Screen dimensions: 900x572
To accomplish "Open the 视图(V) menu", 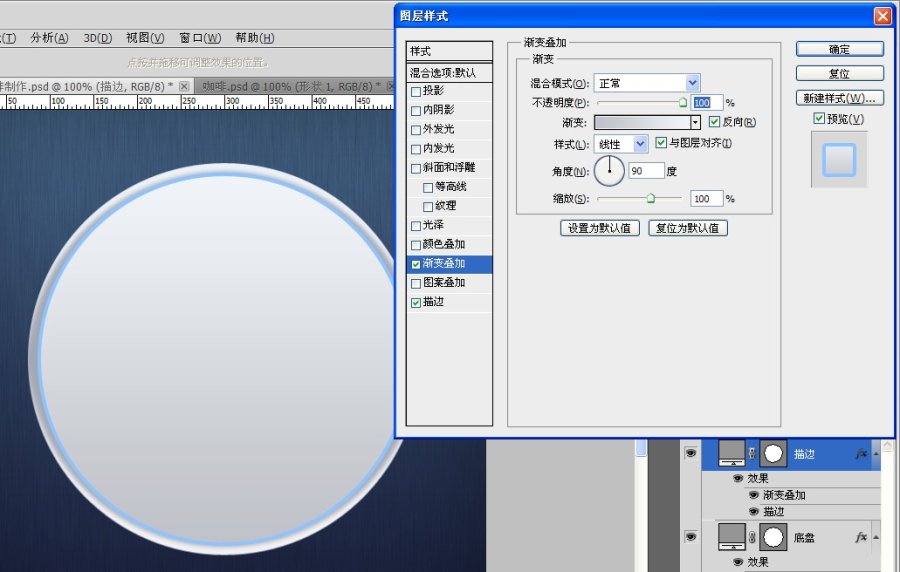I will [x=145, y=38].
